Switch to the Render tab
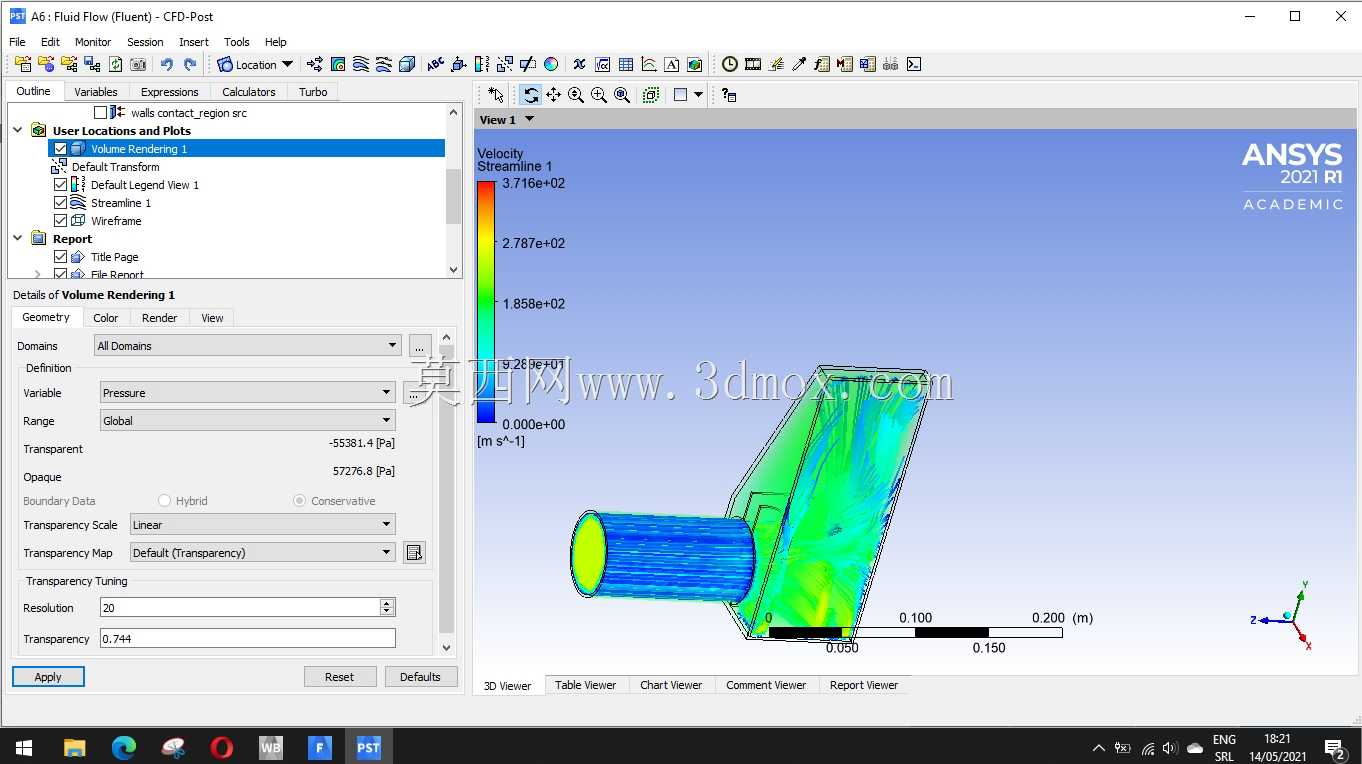This screenshot has height=764, width=1362. (x=159, y=318)
